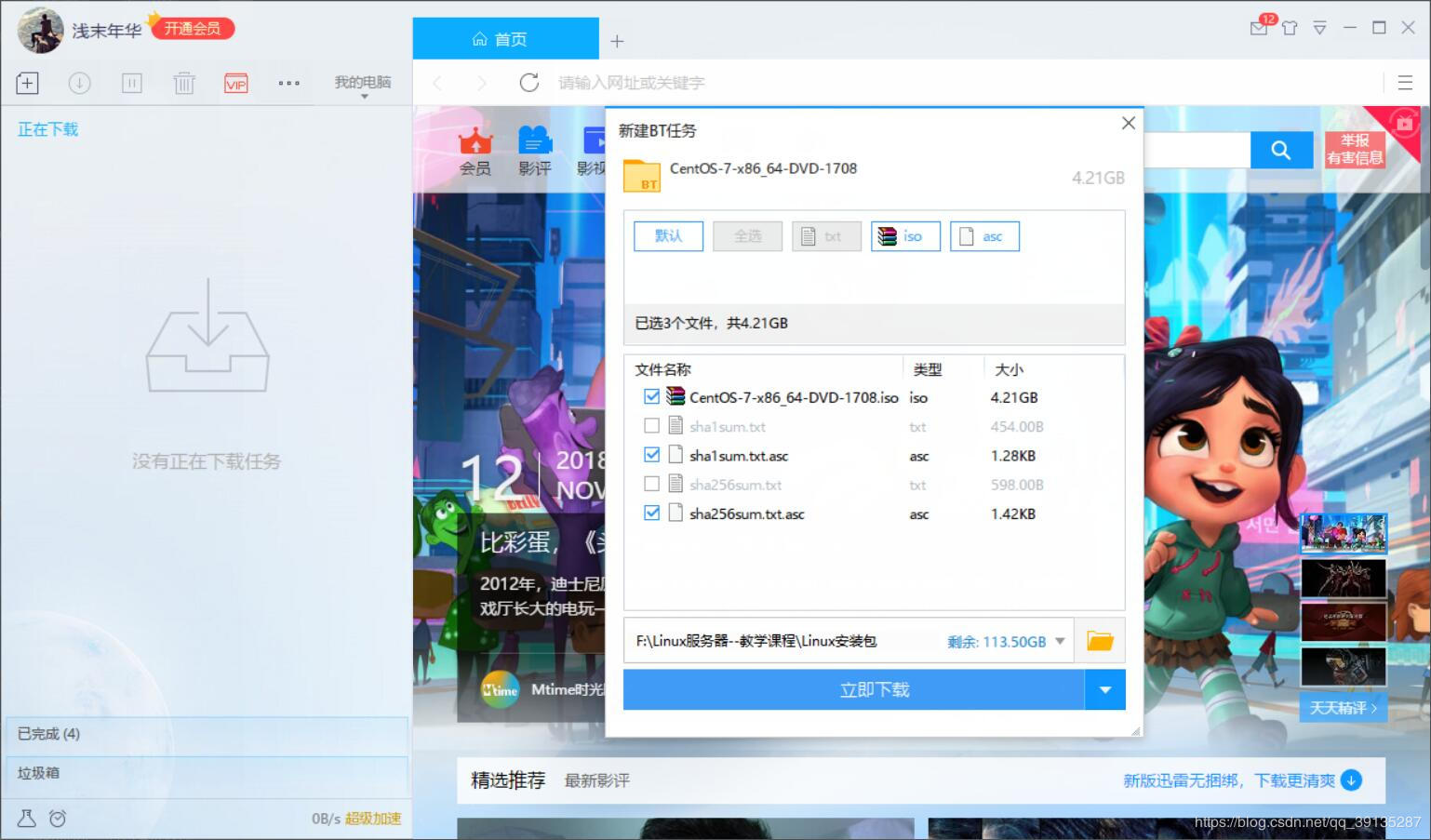Uncheck CentOS-7-x86_64-DVD-1708.iso checkbox
Screen dimensions: 1431x840
pyautogui.click(x=651, y=397)
